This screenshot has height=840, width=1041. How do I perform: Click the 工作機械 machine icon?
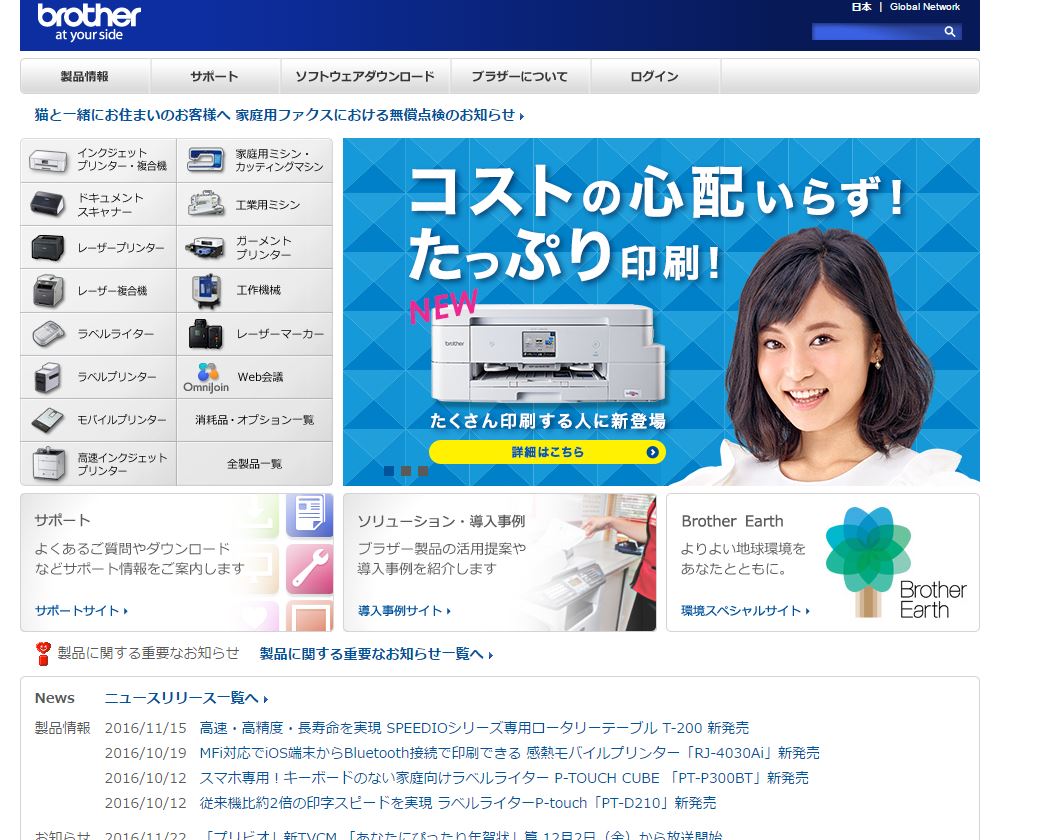tap(206, 291)
